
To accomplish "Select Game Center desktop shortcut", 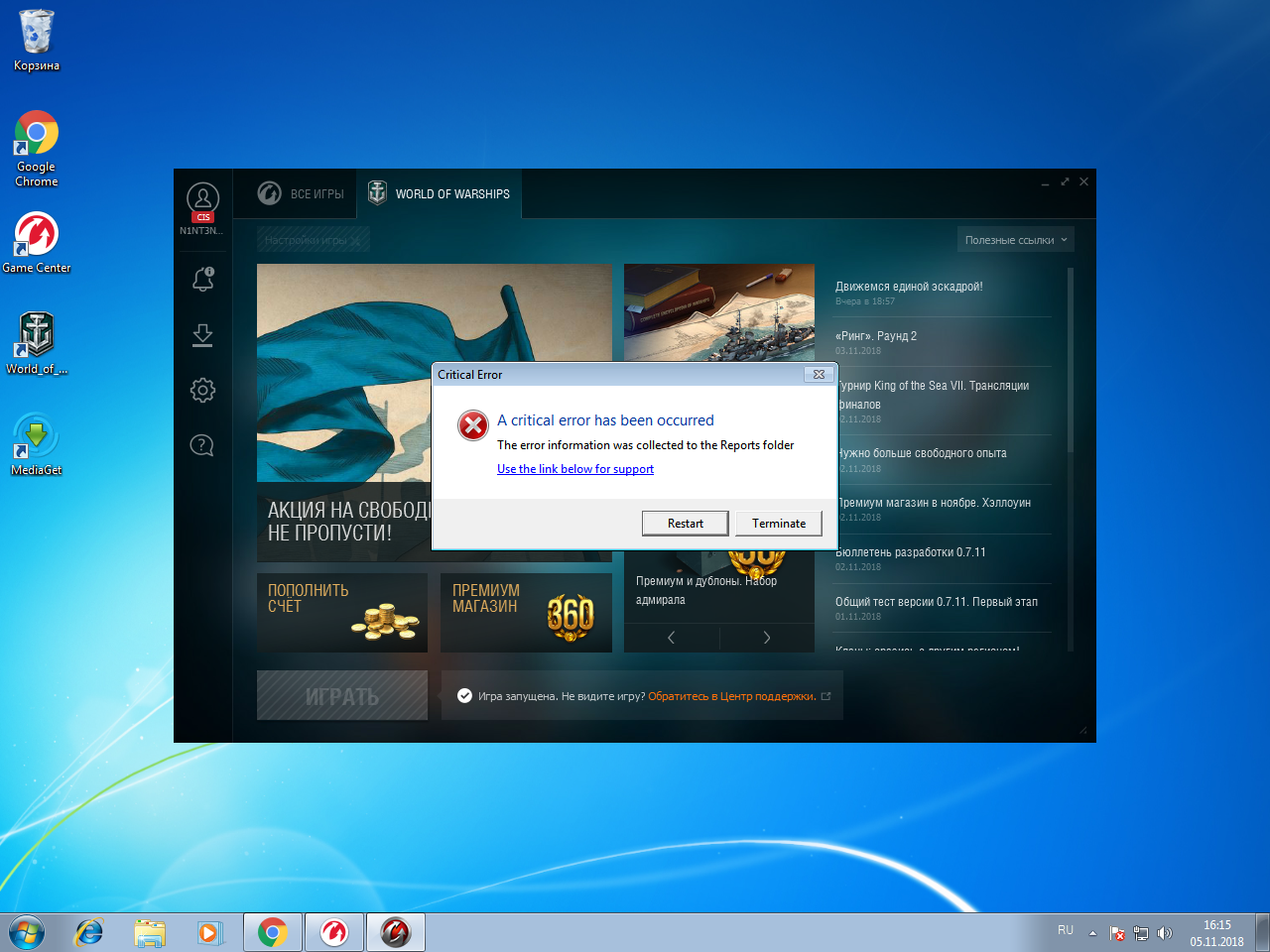I will pyautogui.click(x=37, y=242).
